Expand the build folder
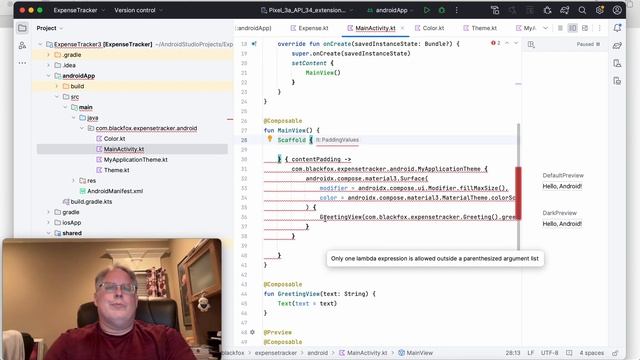640x360 pixels. [x=57, y=86]
